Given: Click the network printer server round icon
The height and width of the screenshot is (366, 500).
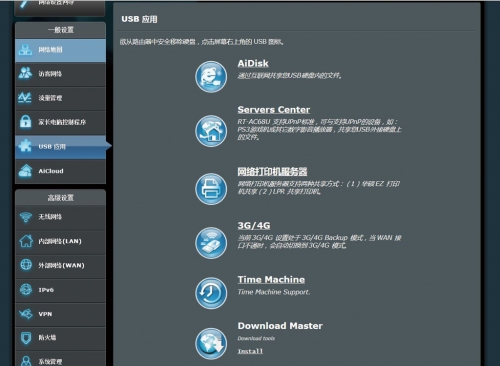Looking at the screenshot, I should 211,189.
